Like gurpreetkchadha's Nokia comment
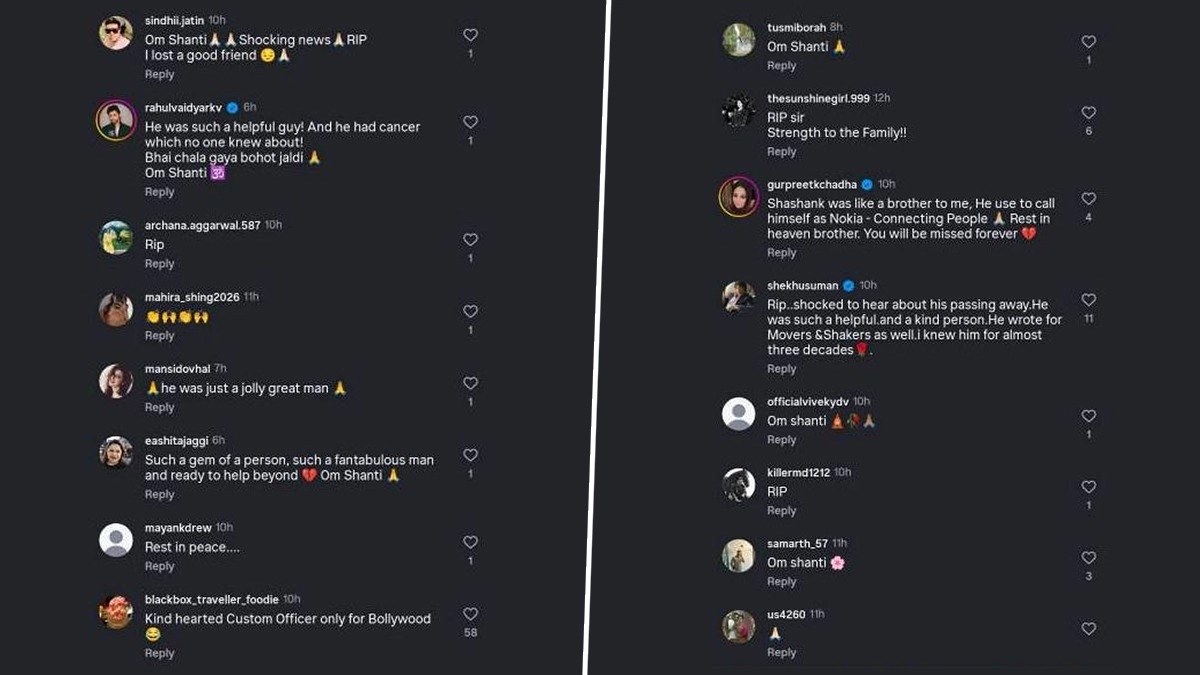Image resolution: width=1200 pixels, height=675 pixels. (1089, 199)
